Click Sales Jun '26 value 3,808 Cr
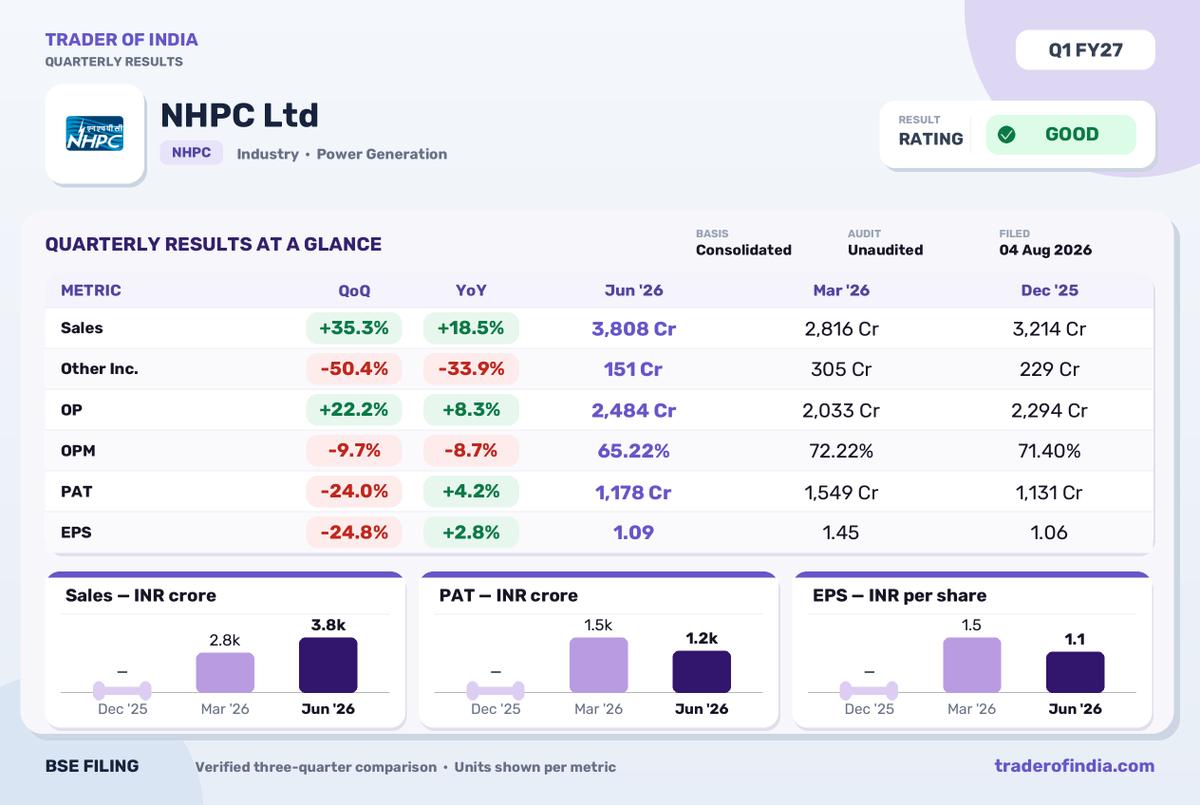 click(634, 328)
